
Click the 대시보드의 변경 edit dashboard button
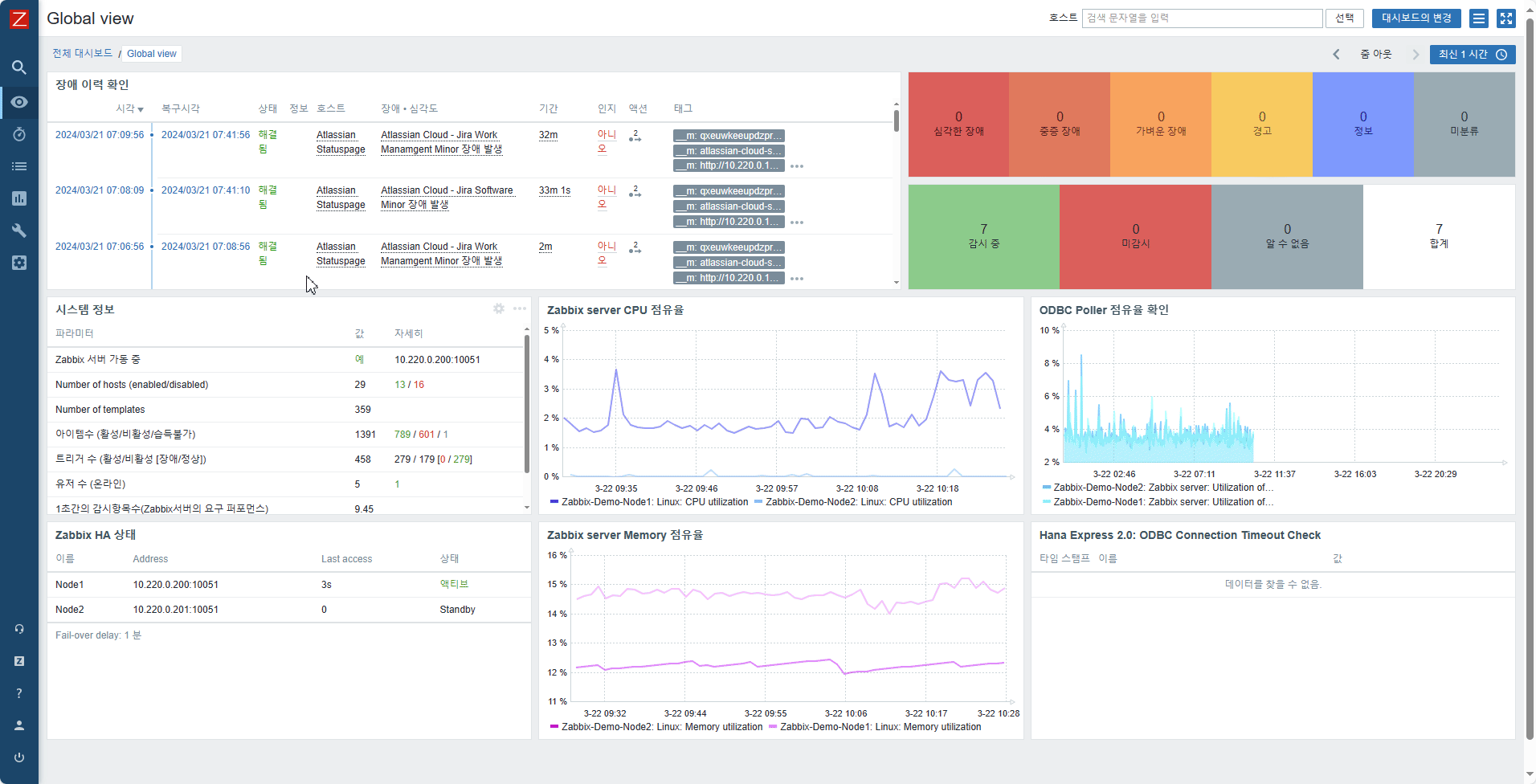click(1416, 18)
